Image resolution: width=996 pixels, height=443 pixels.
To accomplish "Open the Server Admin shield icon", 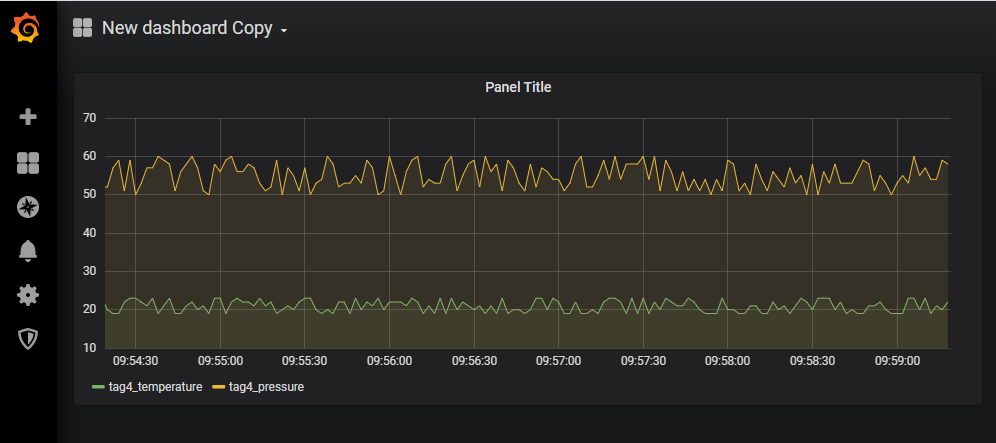I will click(x=28, y=339).
